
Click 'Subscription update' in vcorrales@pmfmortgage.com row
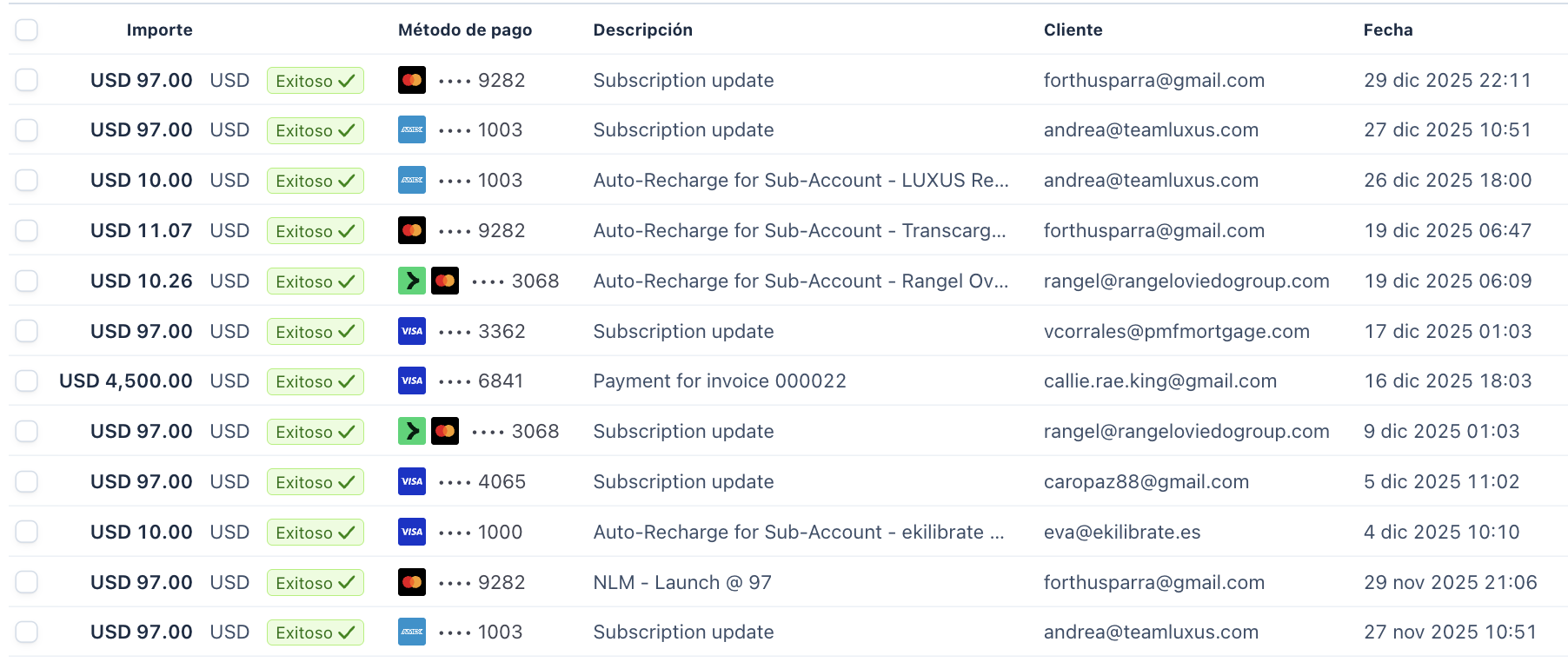click(683, 331)
